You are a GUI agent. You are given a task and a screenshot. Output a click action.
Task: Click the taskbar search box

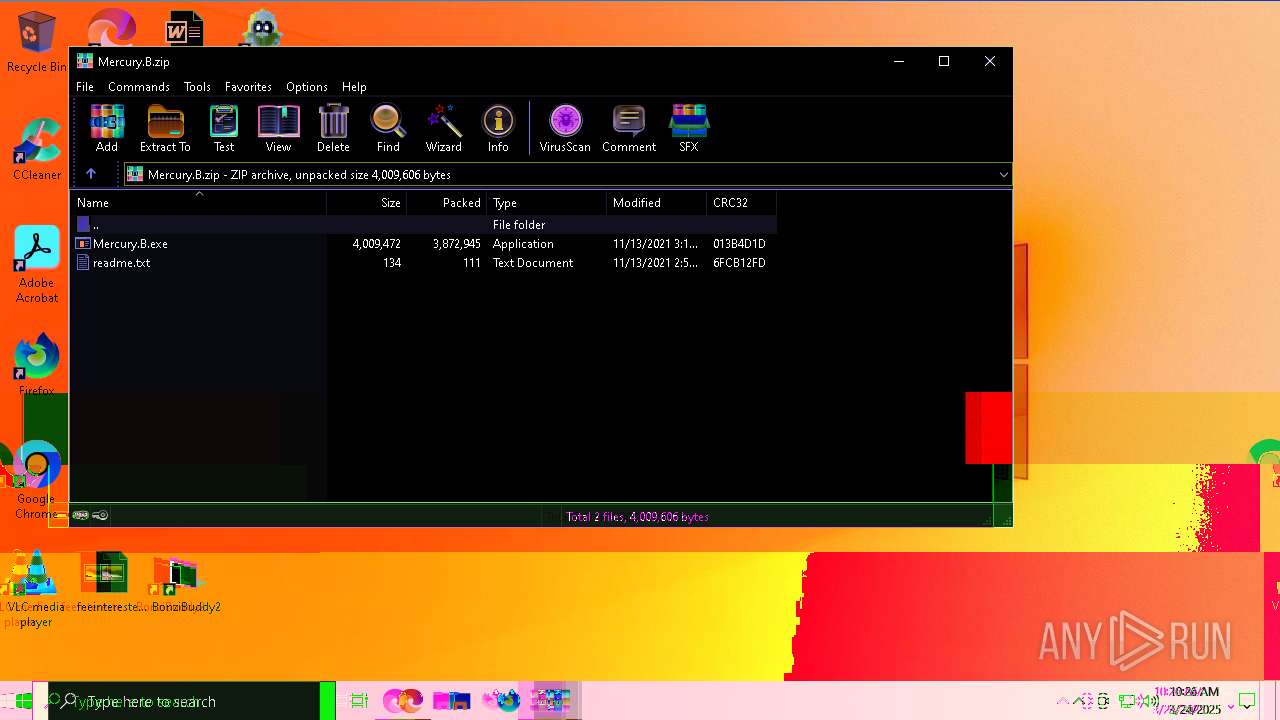click(183, 701)
